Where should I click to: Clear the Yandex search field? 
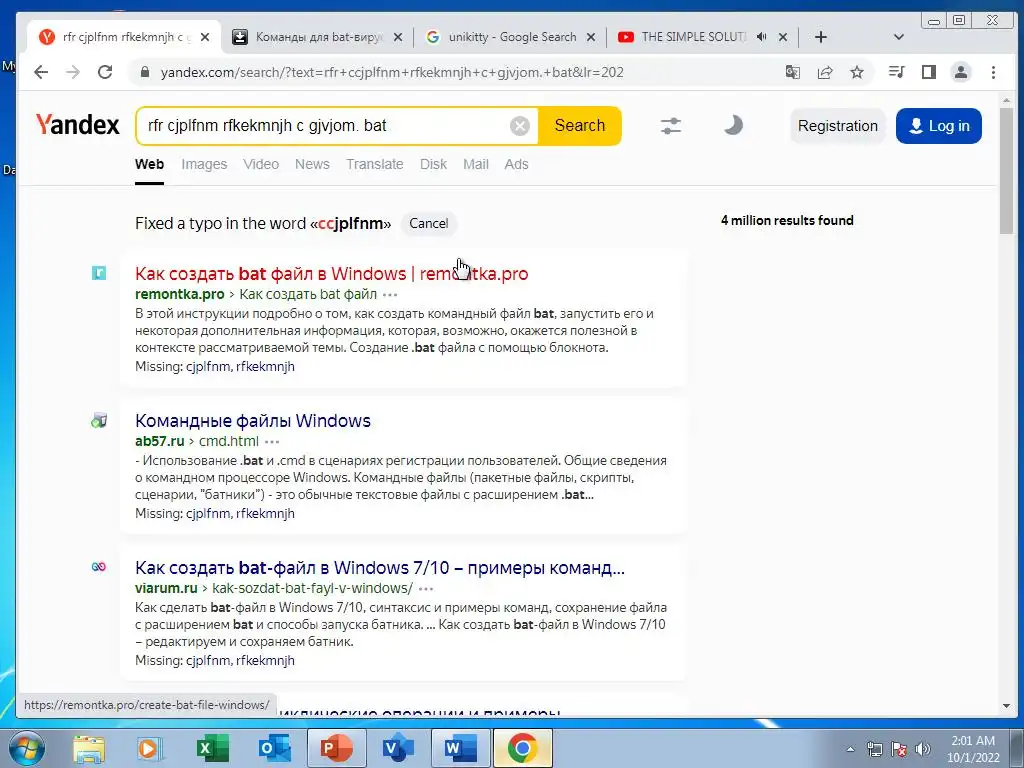click(520, 125)
